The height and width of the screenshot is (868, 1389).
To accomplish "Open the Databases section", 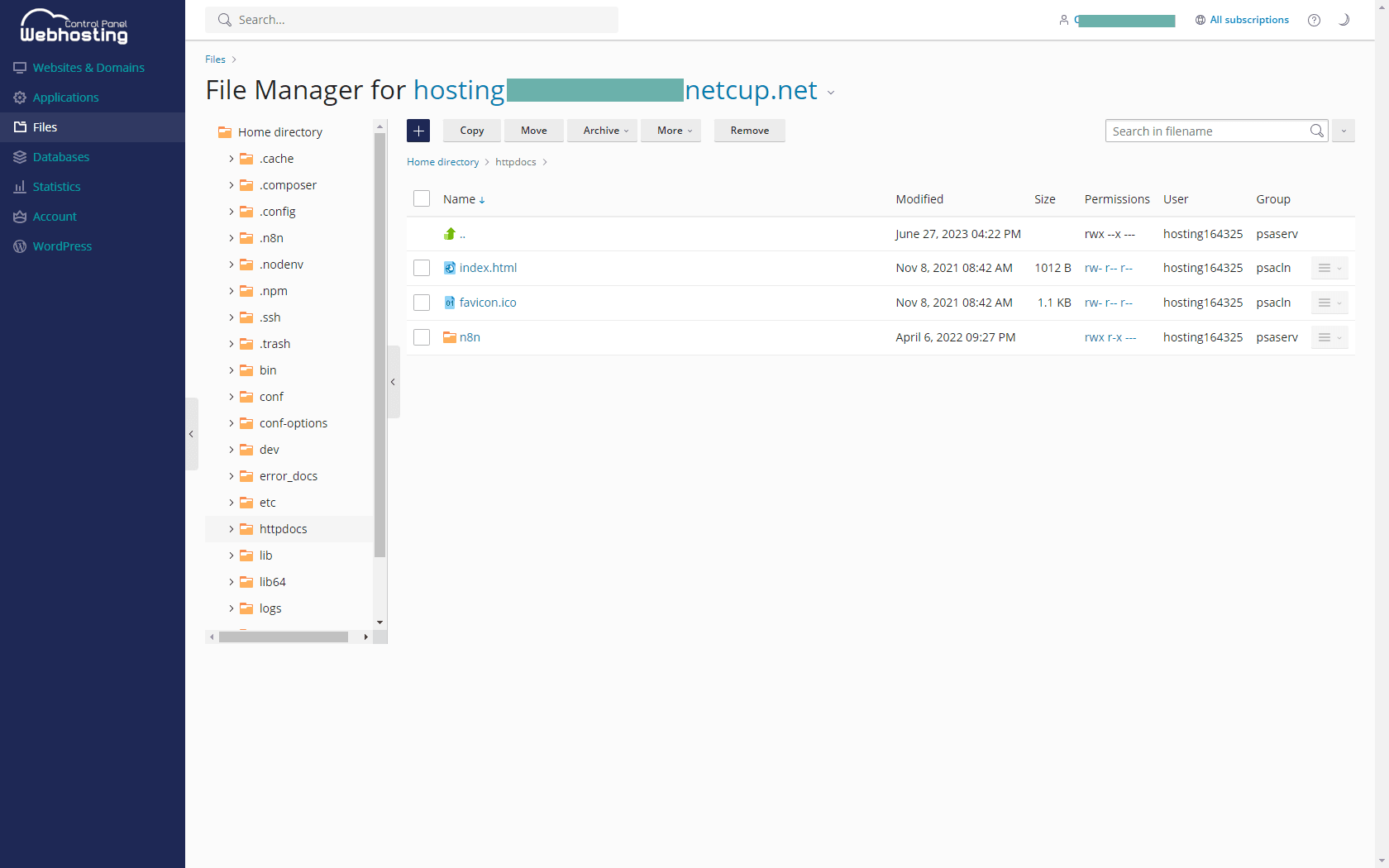I will (60, 156).
